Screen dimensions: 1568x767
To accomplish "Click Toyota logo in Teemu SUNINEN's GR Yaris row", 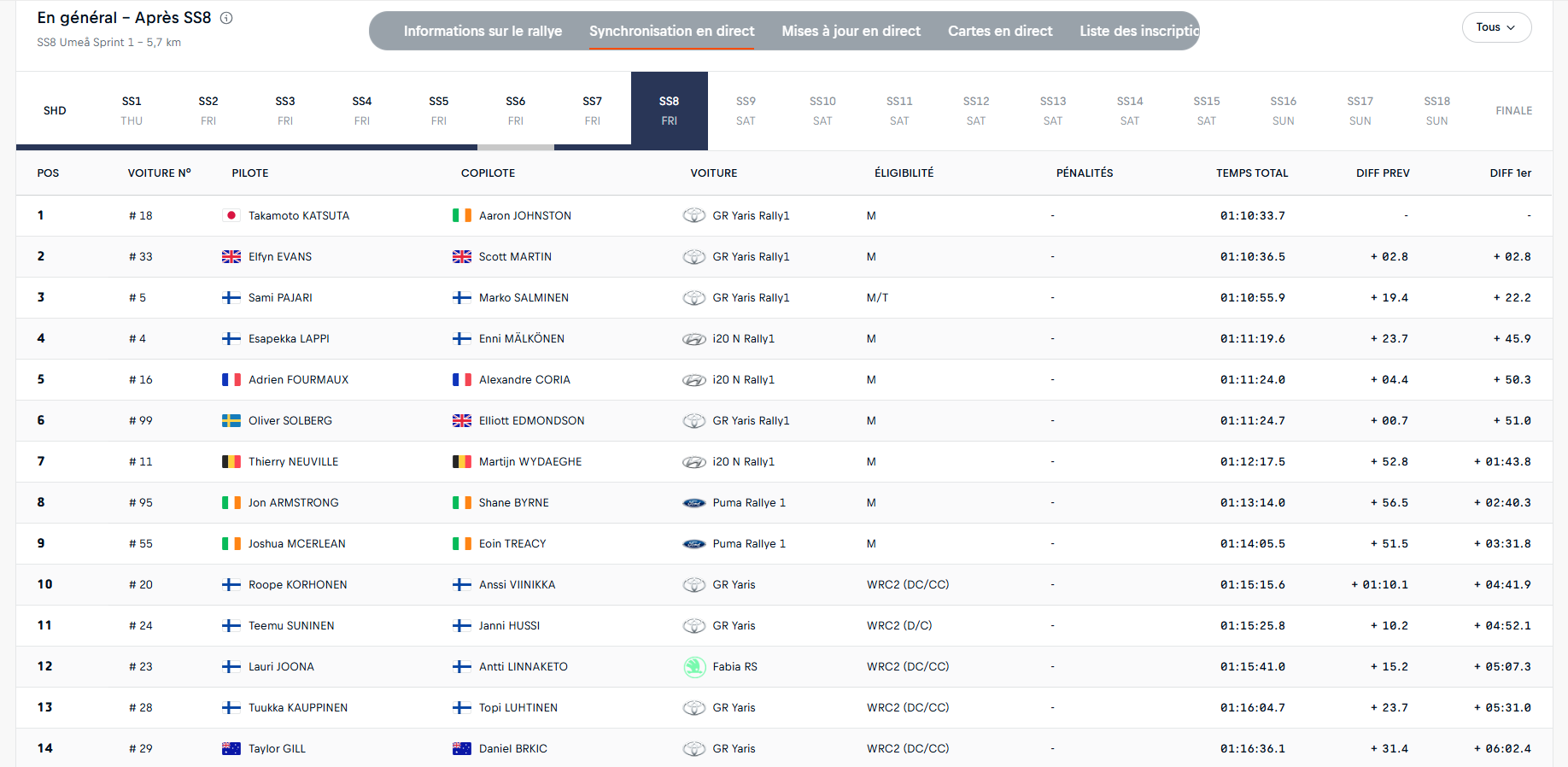I will point(694,625).
